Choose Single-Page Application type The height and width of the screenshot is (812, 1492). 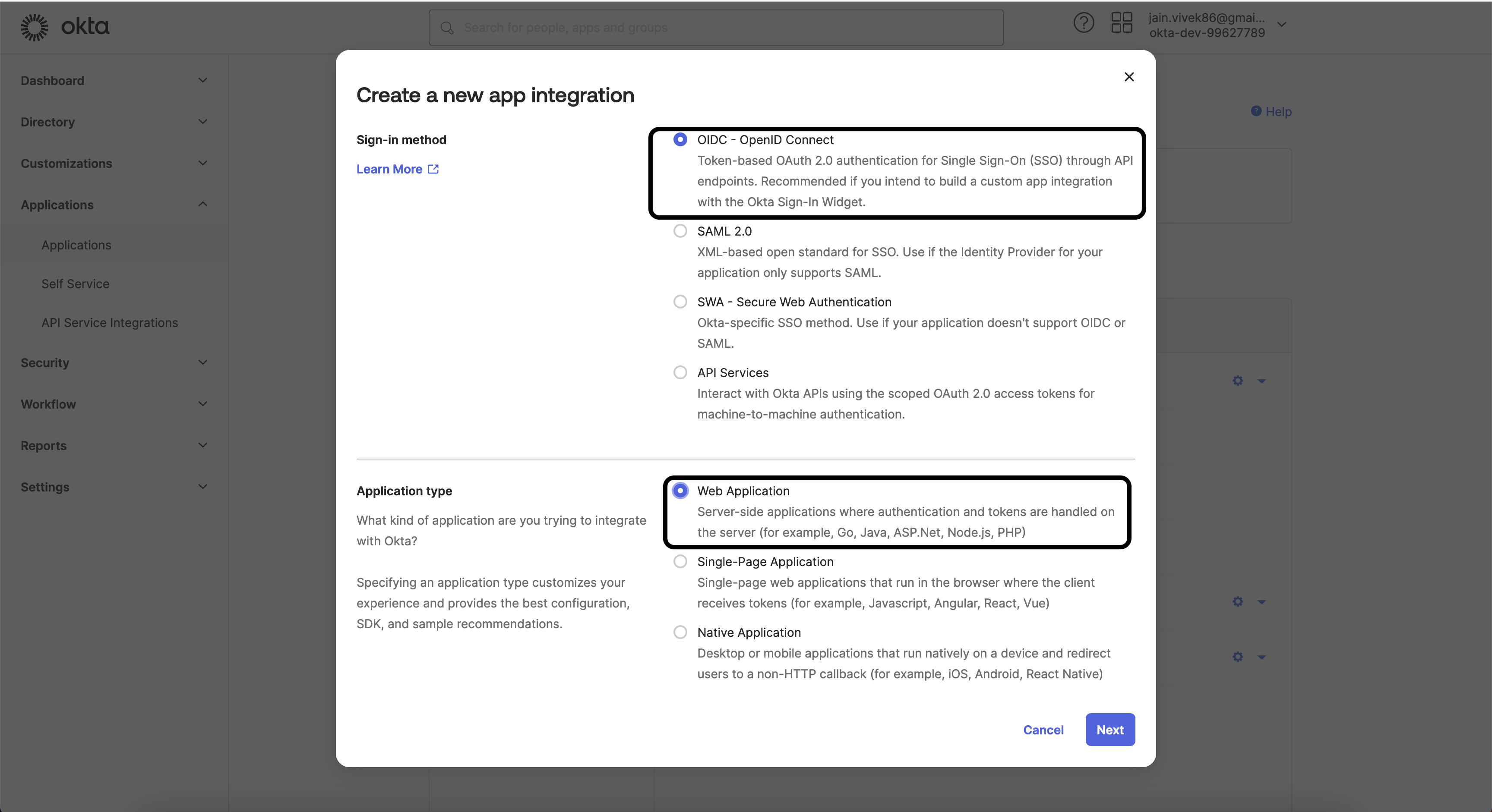click(x=680, y=561)
